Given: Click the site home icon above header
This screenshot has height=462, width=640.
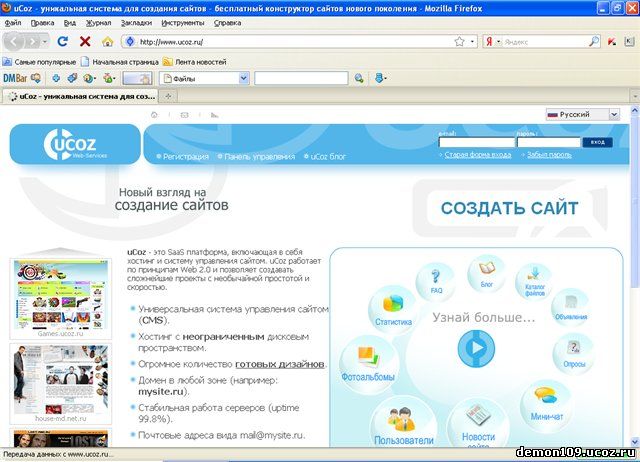Looking at the screenshot, I should (154, 115).
